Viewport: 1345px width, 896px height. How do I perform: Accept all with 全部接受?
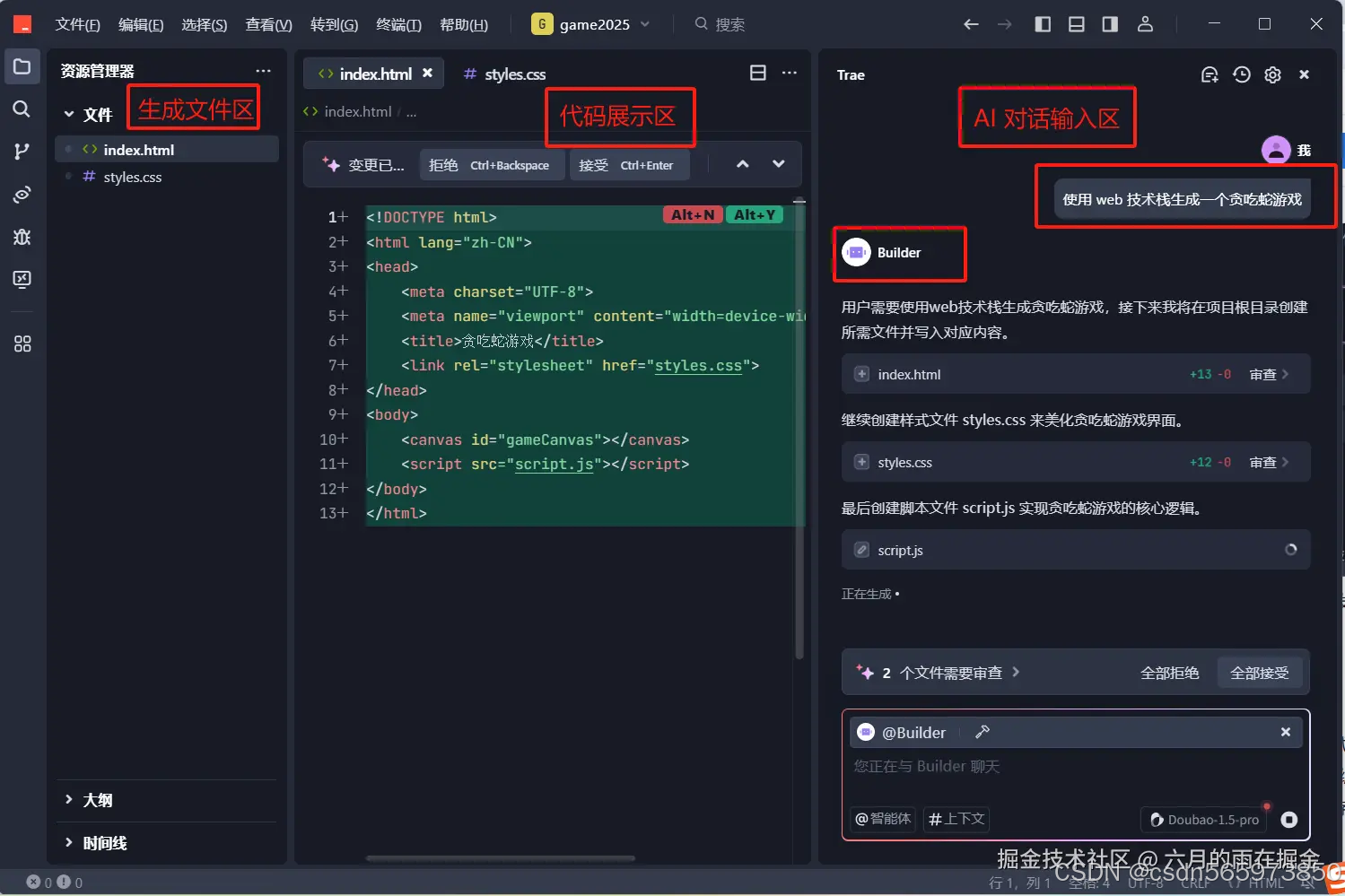point(1259,673)
